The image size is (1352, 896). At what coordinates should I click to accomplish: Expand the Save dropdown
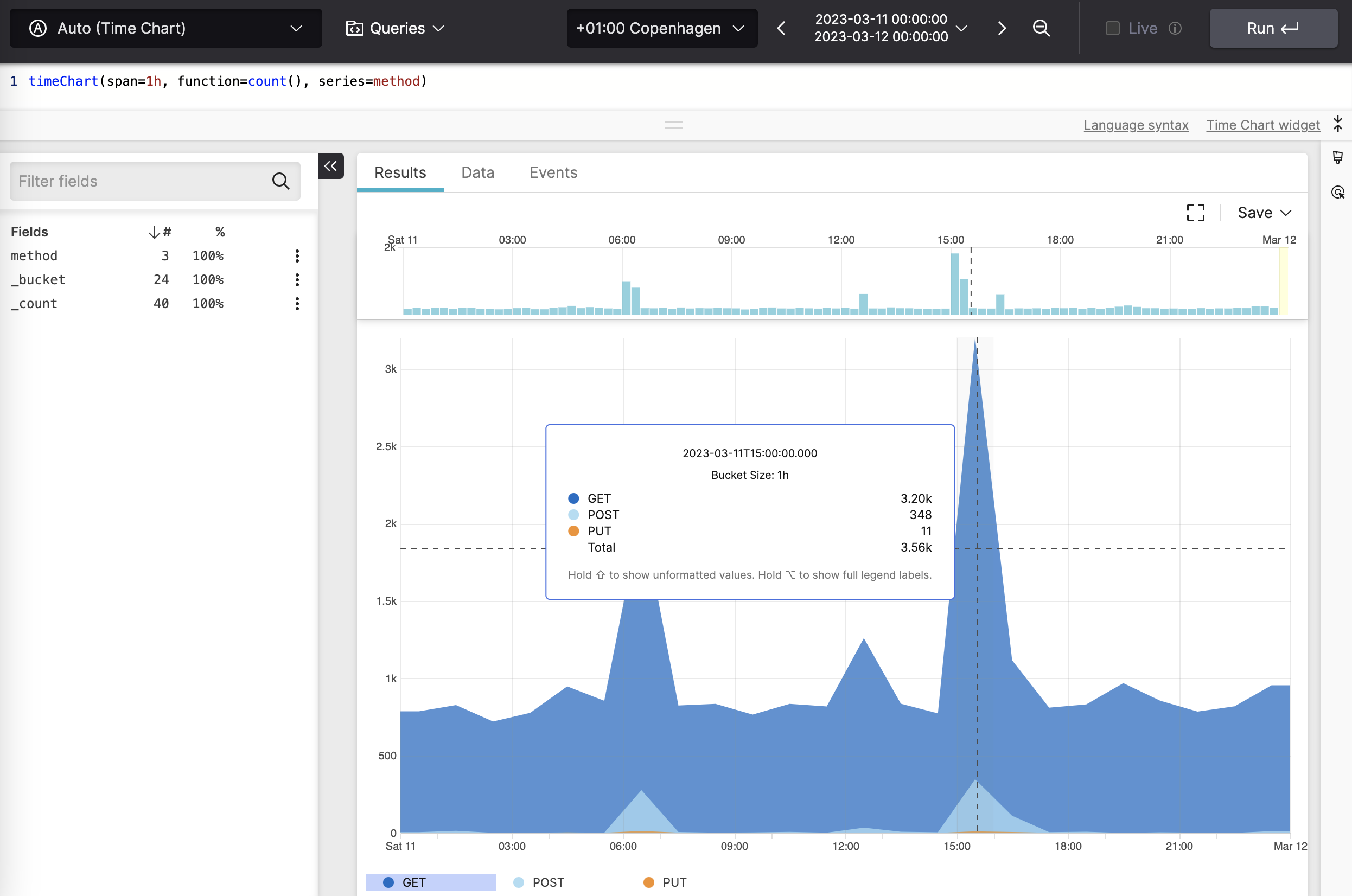click(1264, 213)
